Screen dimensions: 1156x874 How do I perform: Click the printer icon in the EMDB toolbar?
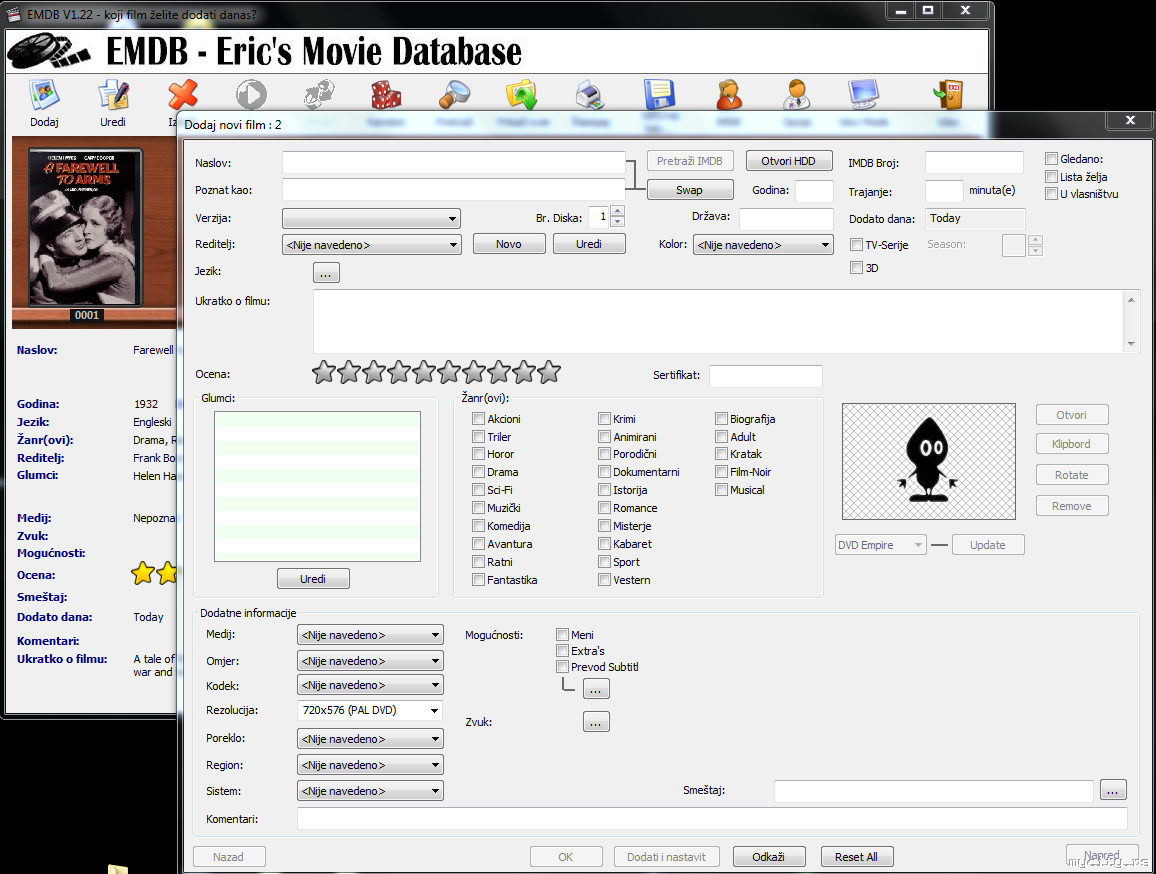click(590, 95)
